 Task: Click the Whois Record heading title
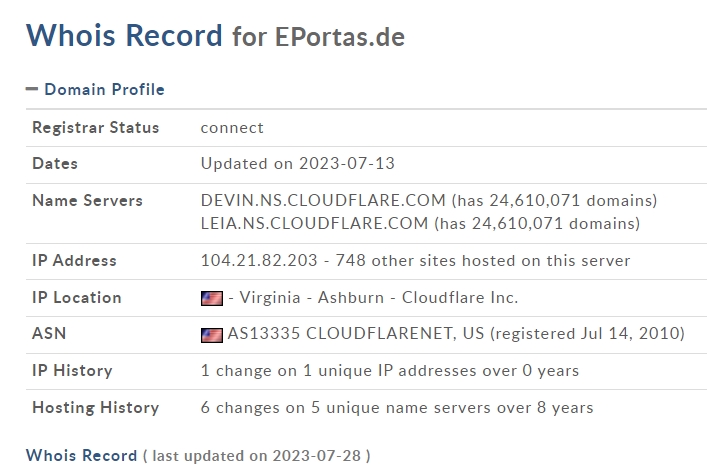pos(124,35)
